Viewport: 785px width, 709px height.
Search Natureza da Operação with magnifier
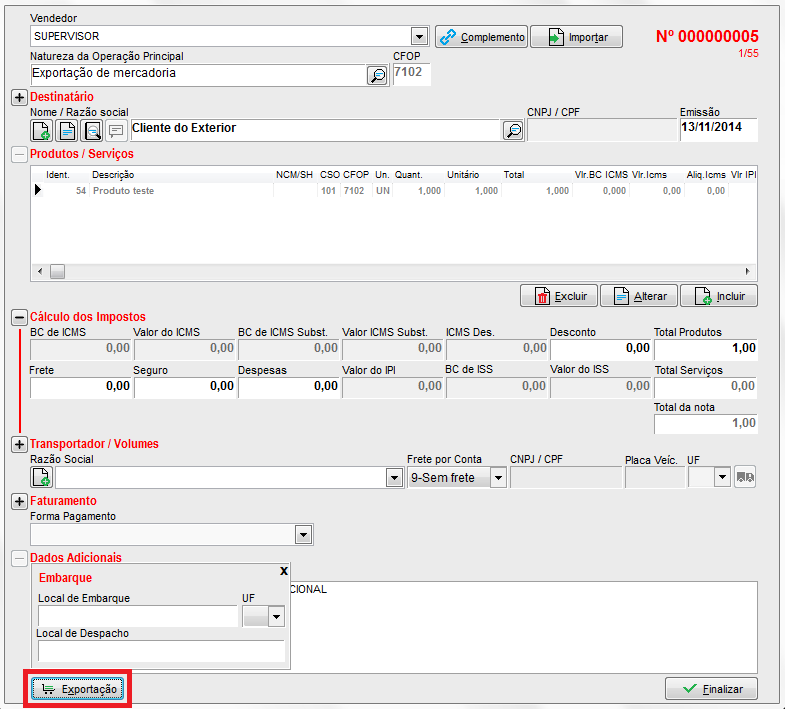click(x=377, y=75)
